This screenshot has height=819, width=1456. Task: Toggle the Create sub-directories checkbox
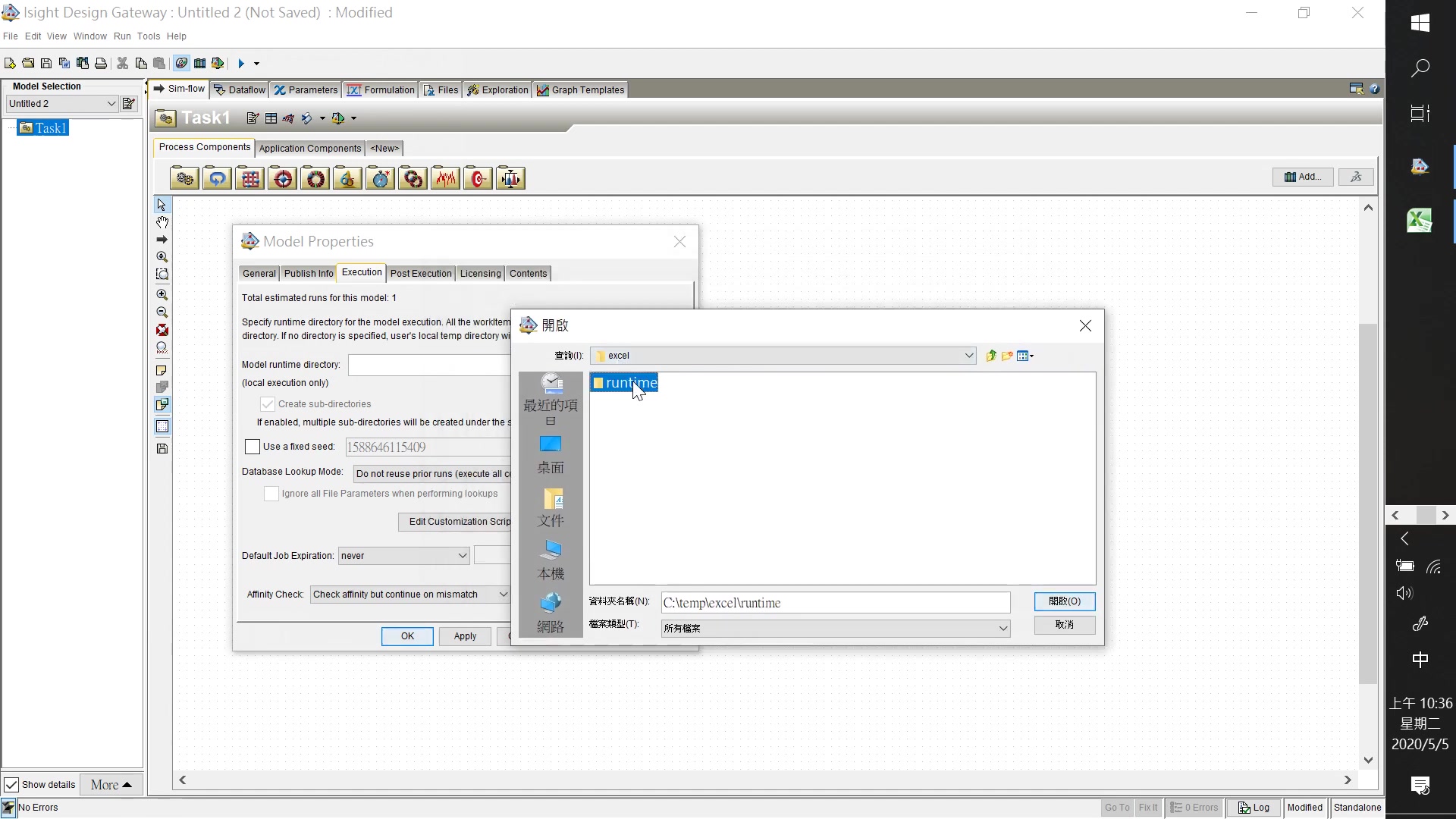coord(268,404)
